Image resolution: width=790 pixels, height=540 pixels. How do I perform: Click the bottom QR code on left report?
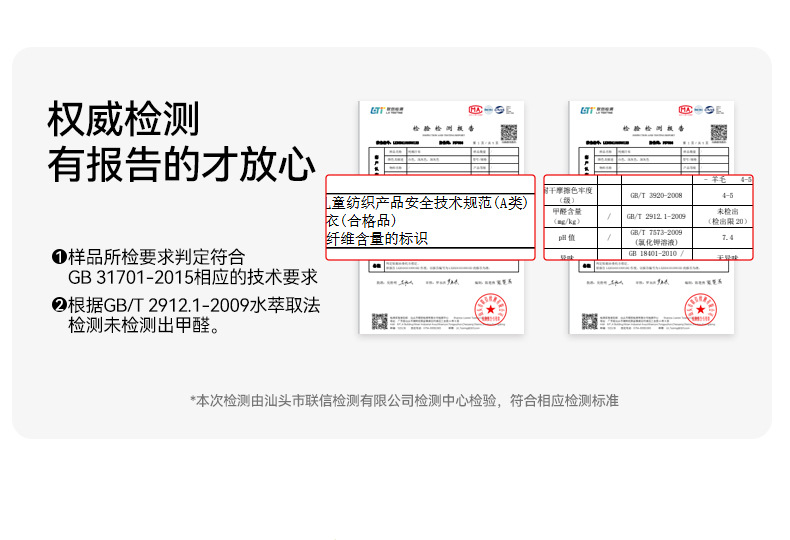coord(380,321)
